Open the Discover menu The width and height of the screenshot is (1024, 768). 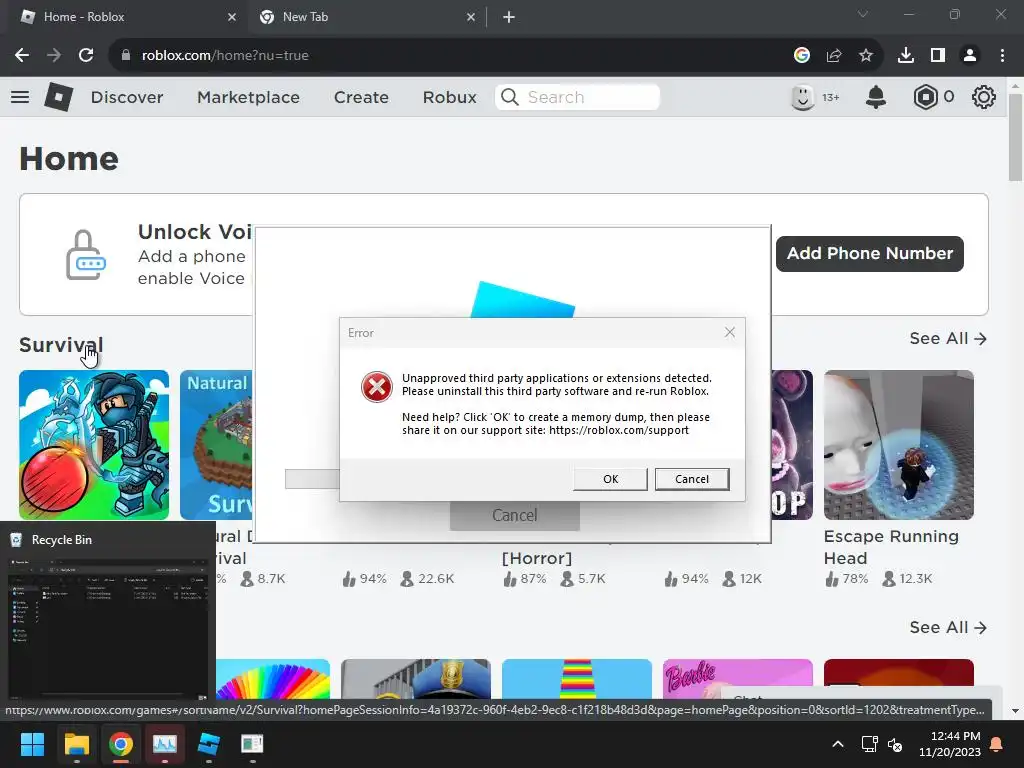pos(127,97)
